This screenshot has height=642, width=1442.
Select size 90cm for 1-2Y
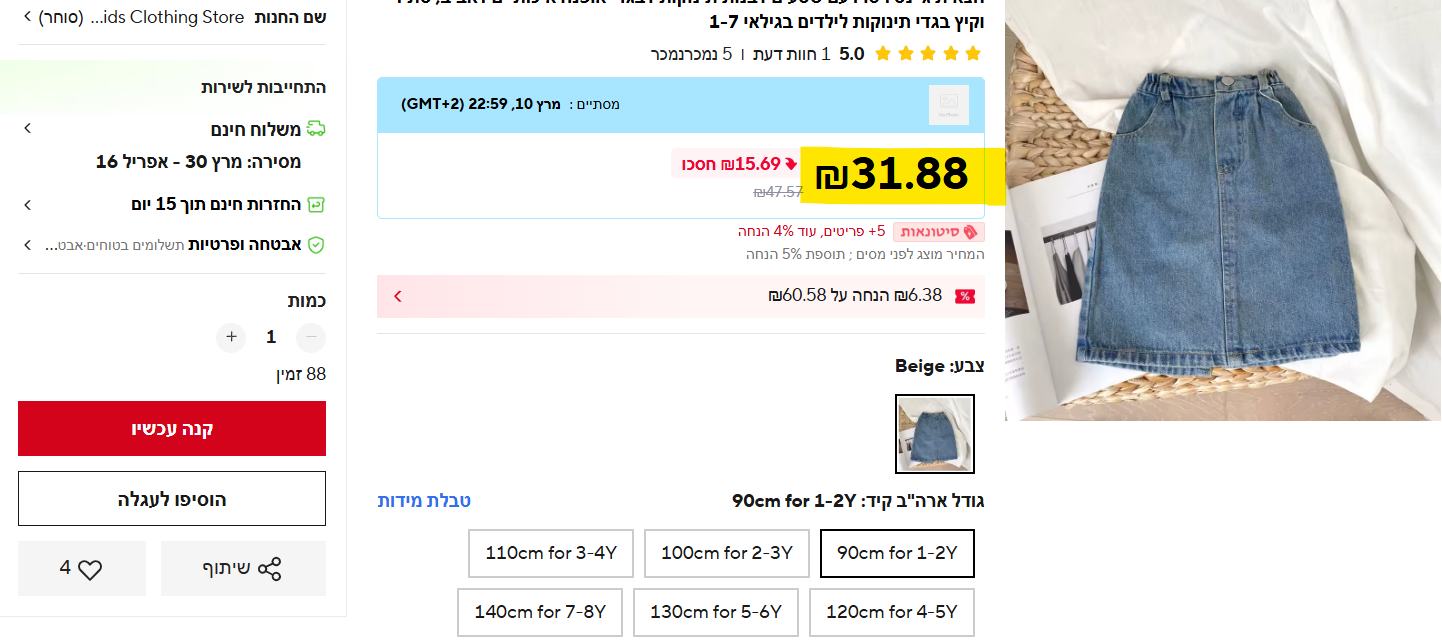click(x=897, y=553)
